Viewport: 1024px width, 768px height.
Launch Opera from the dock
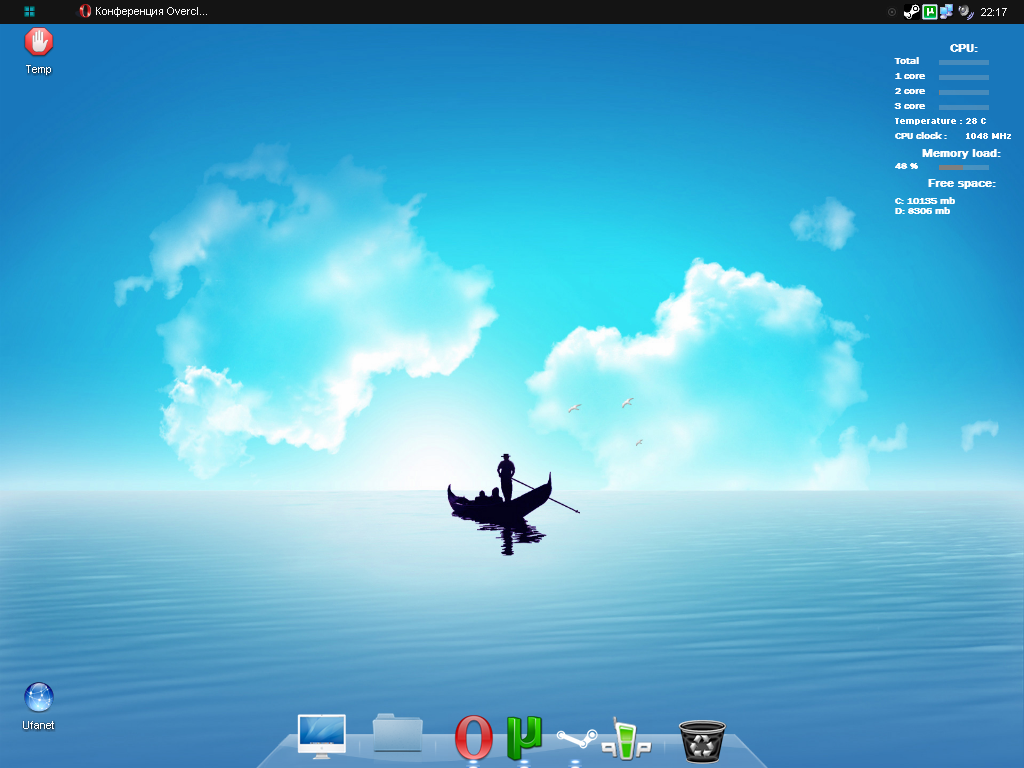[x=474, y=738]
